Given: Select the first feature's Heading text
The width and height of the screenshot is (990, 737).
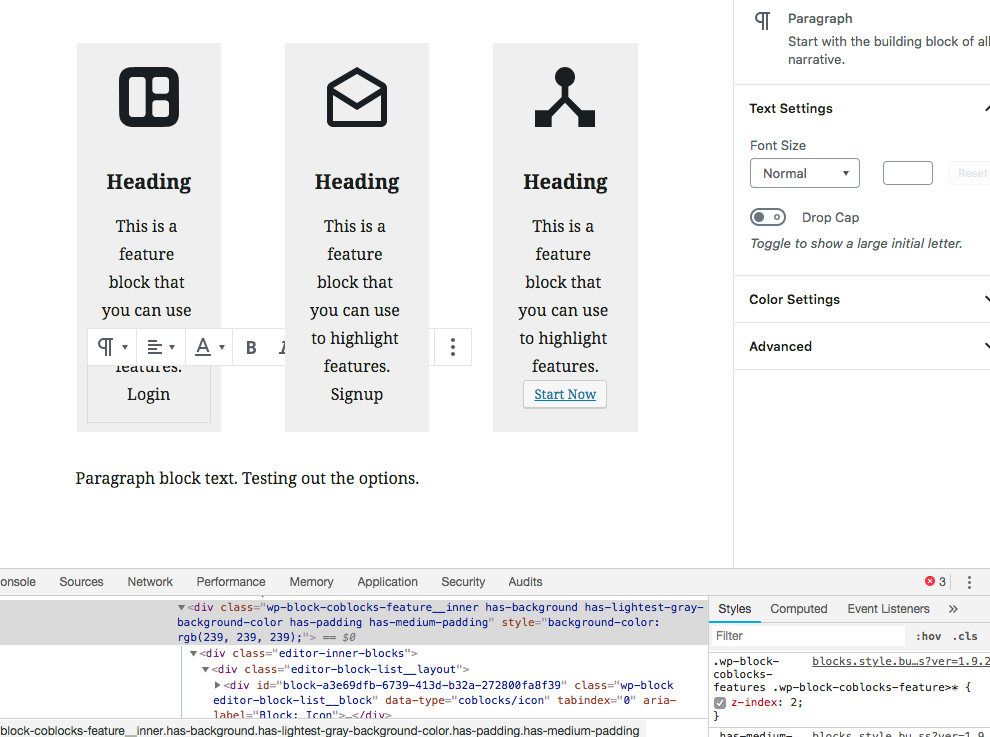Looking at the screenshot, I should coord(149,182).
